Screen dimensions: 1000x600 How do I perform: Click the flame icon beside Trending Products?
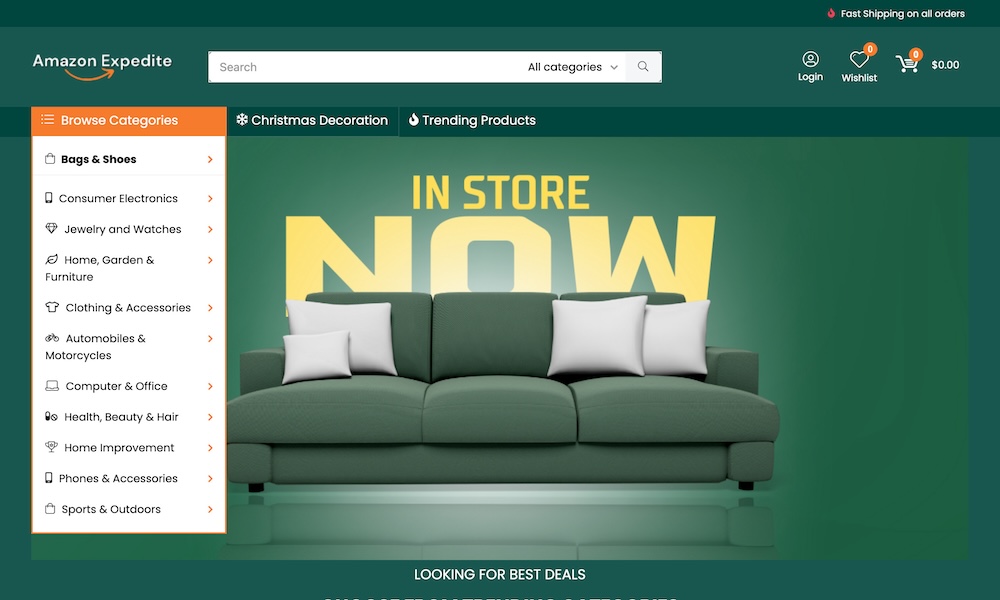click(413, 119)
